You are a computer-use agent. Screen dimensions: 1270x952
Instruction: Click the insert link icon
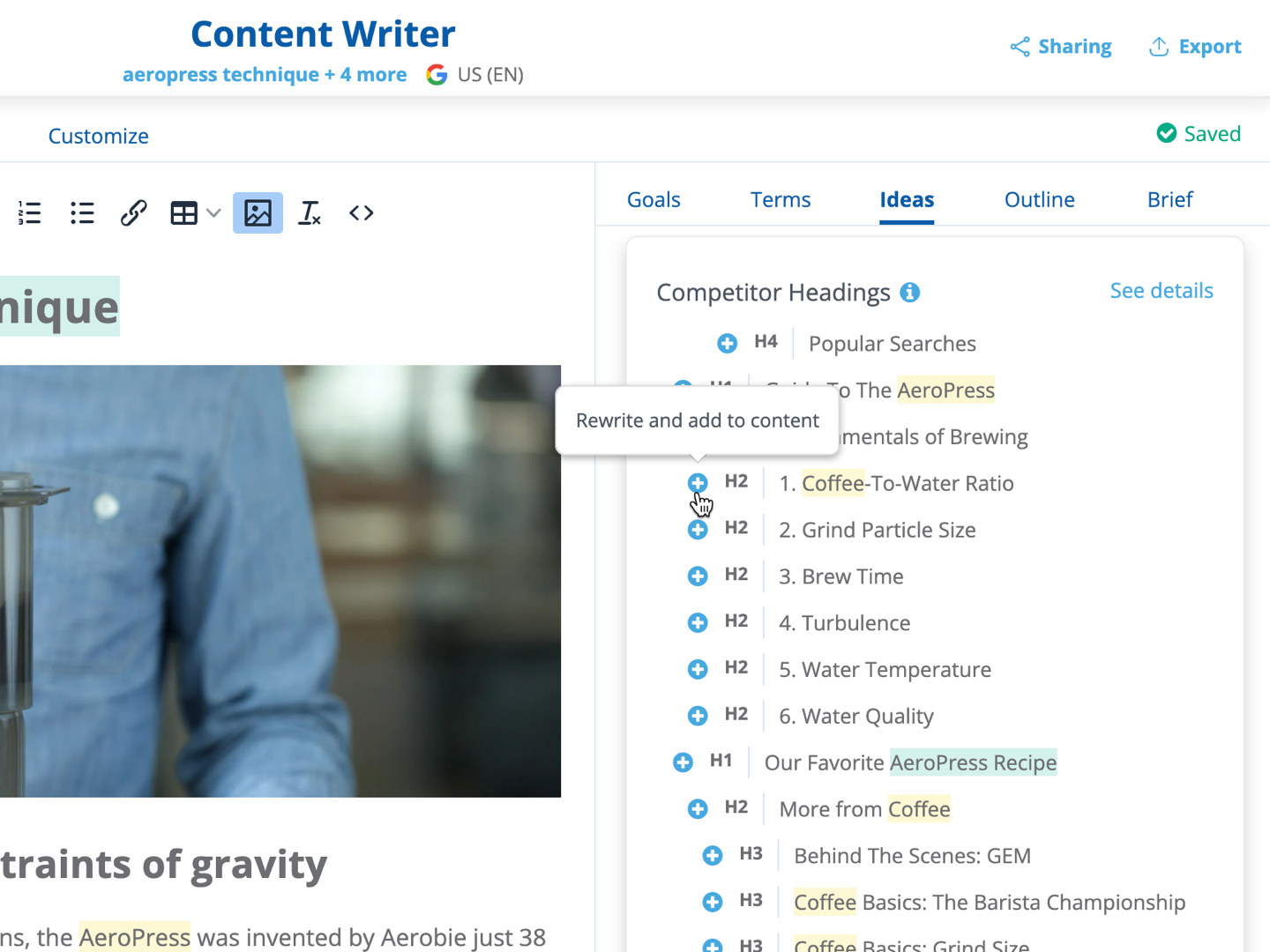pyautogui.click(x=133, y=212)
